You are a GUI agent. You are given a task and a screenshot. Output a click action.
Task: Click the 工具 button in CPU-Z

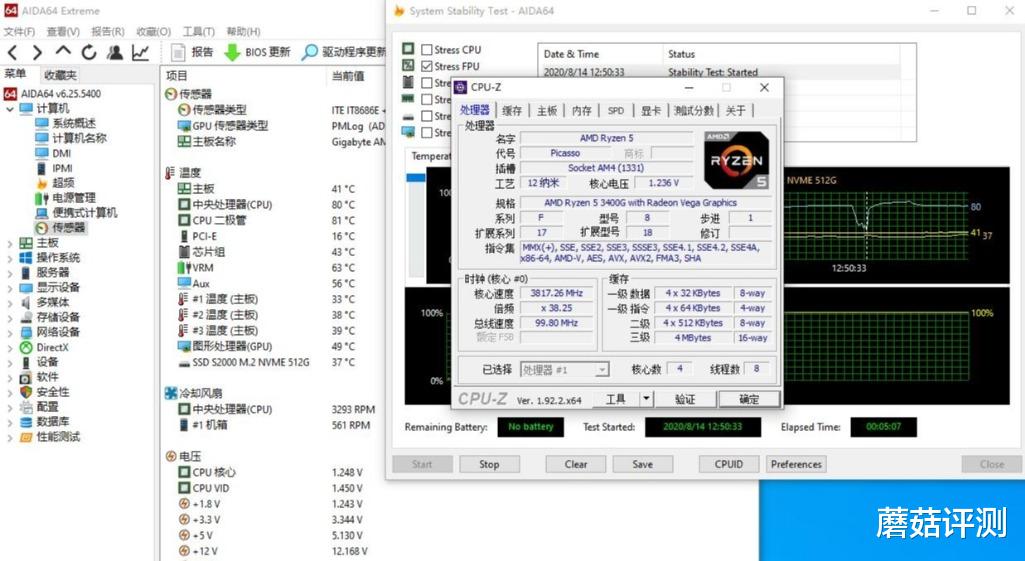(x=616, y=399)
